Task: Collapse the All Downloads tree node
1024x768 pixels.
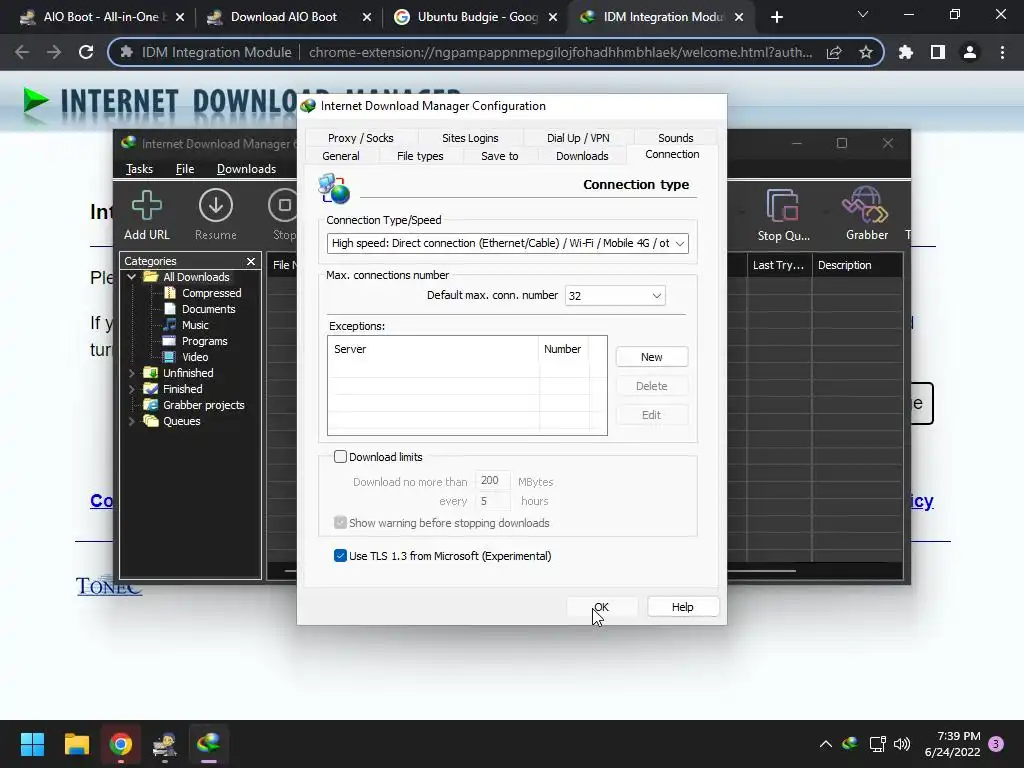Action: 132,277
